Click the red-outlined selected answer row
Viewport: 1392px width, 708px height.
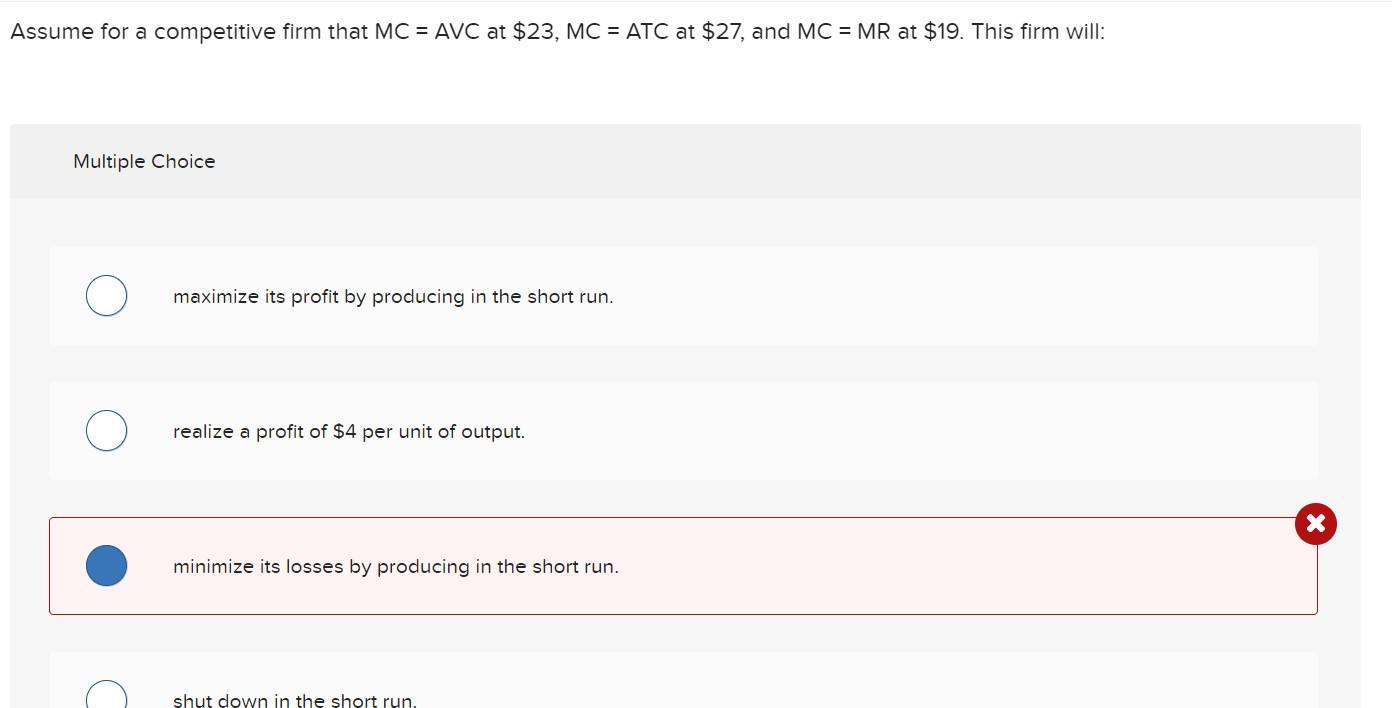coord(684,565)
